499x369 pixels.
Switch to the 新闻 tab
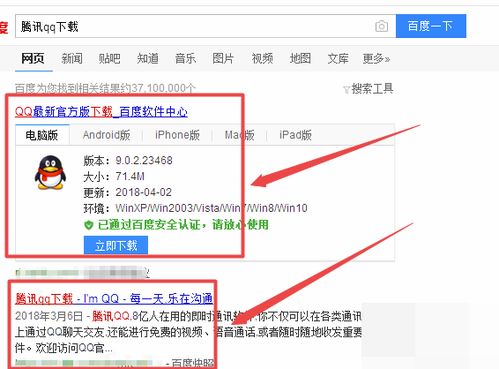[x=72, y=59]
